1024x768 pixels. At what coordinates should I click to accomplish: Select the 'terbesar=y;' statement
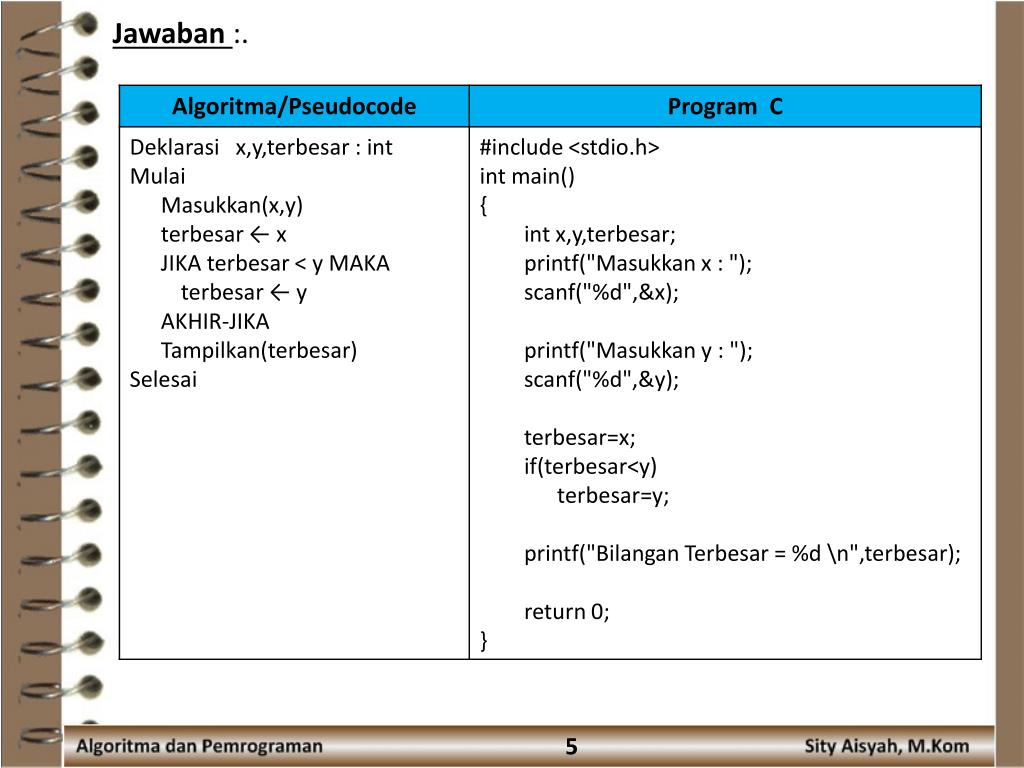(613, 496)
